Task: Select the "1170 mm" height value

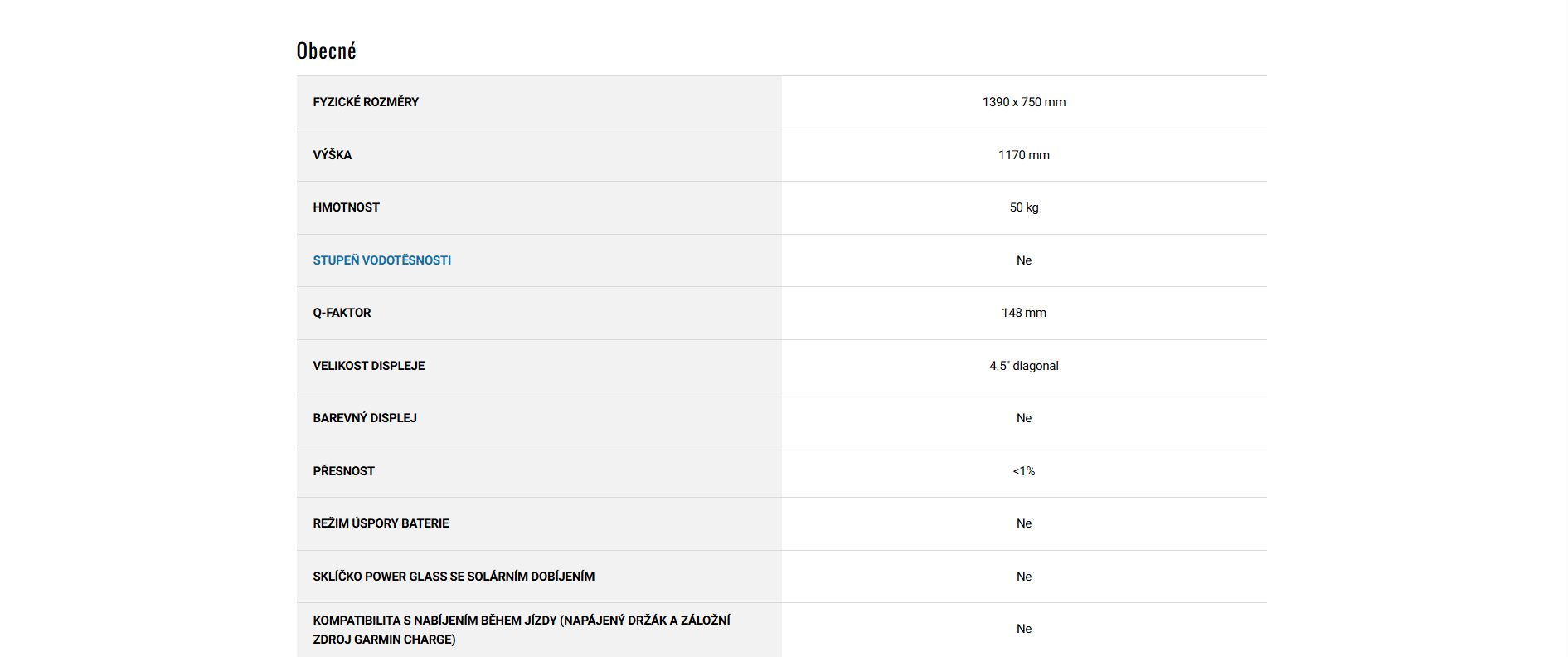Action: click(x=1023, y=155)
